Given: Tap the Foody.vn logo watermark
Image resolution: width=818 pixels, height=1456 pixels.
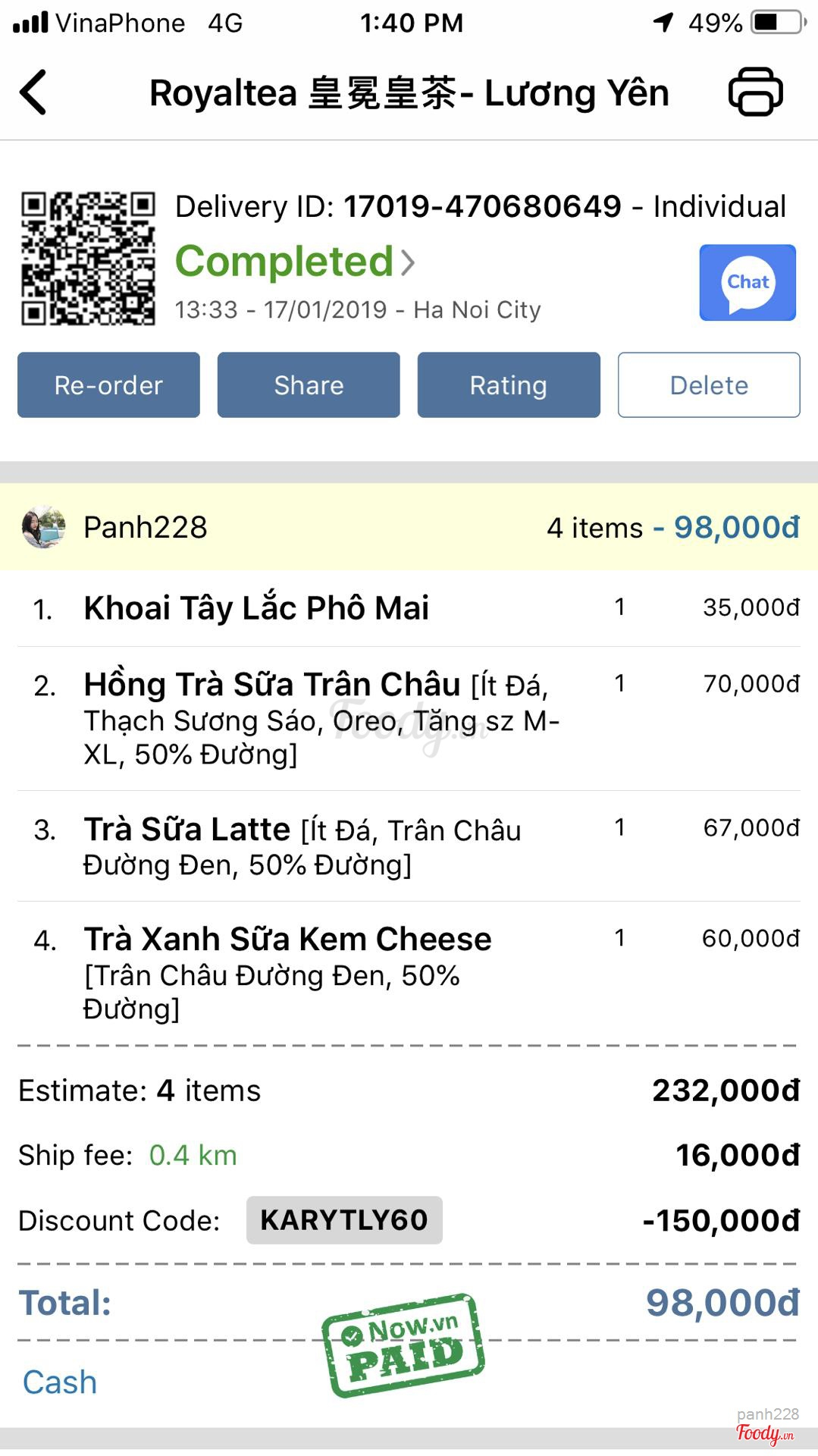Looking at the screenshot, I should tap(765, 1432).
